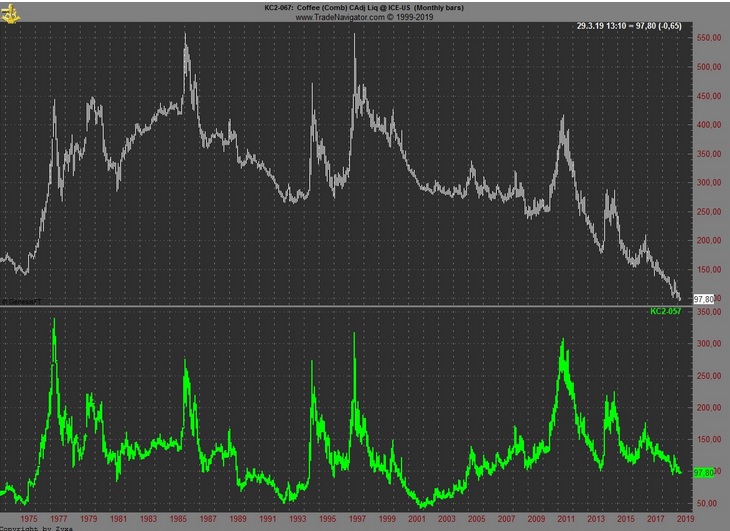
Task: Click the 1989 year label on time axis
Action: point(238,519)
